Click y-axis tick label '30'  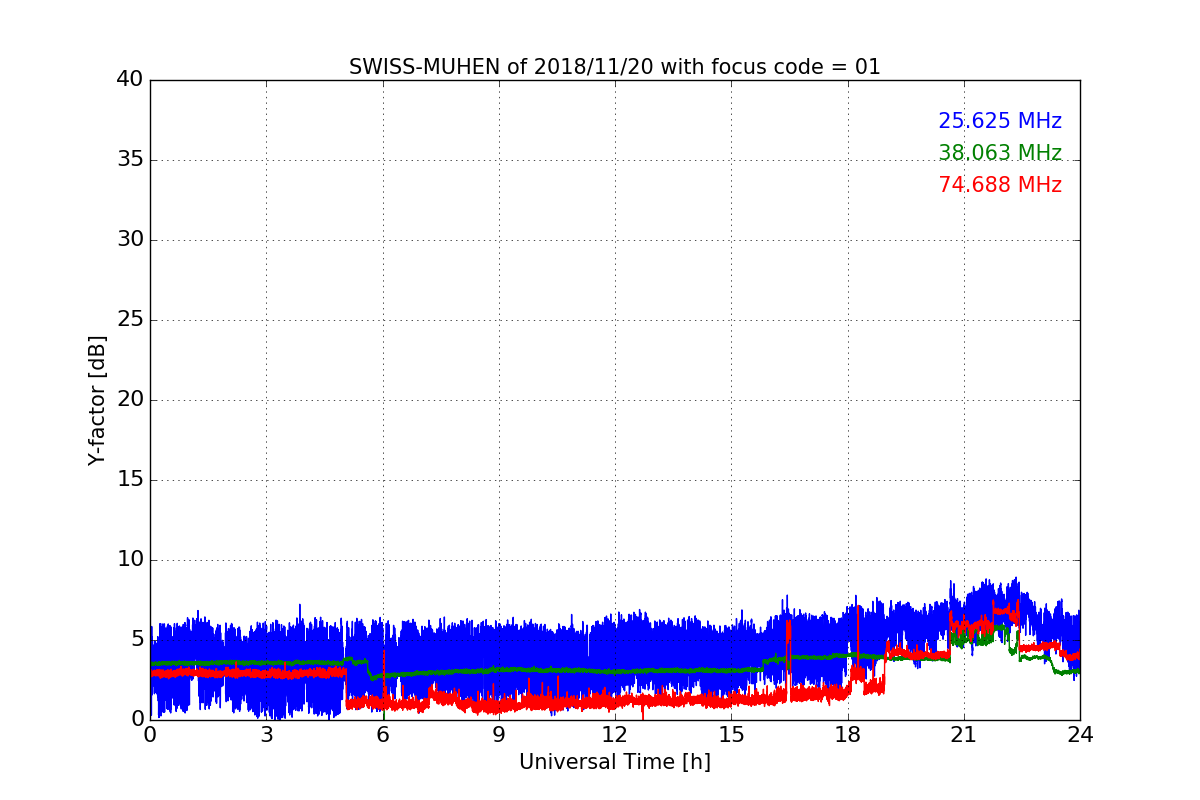pyautogui.click(x=130, y=240)
